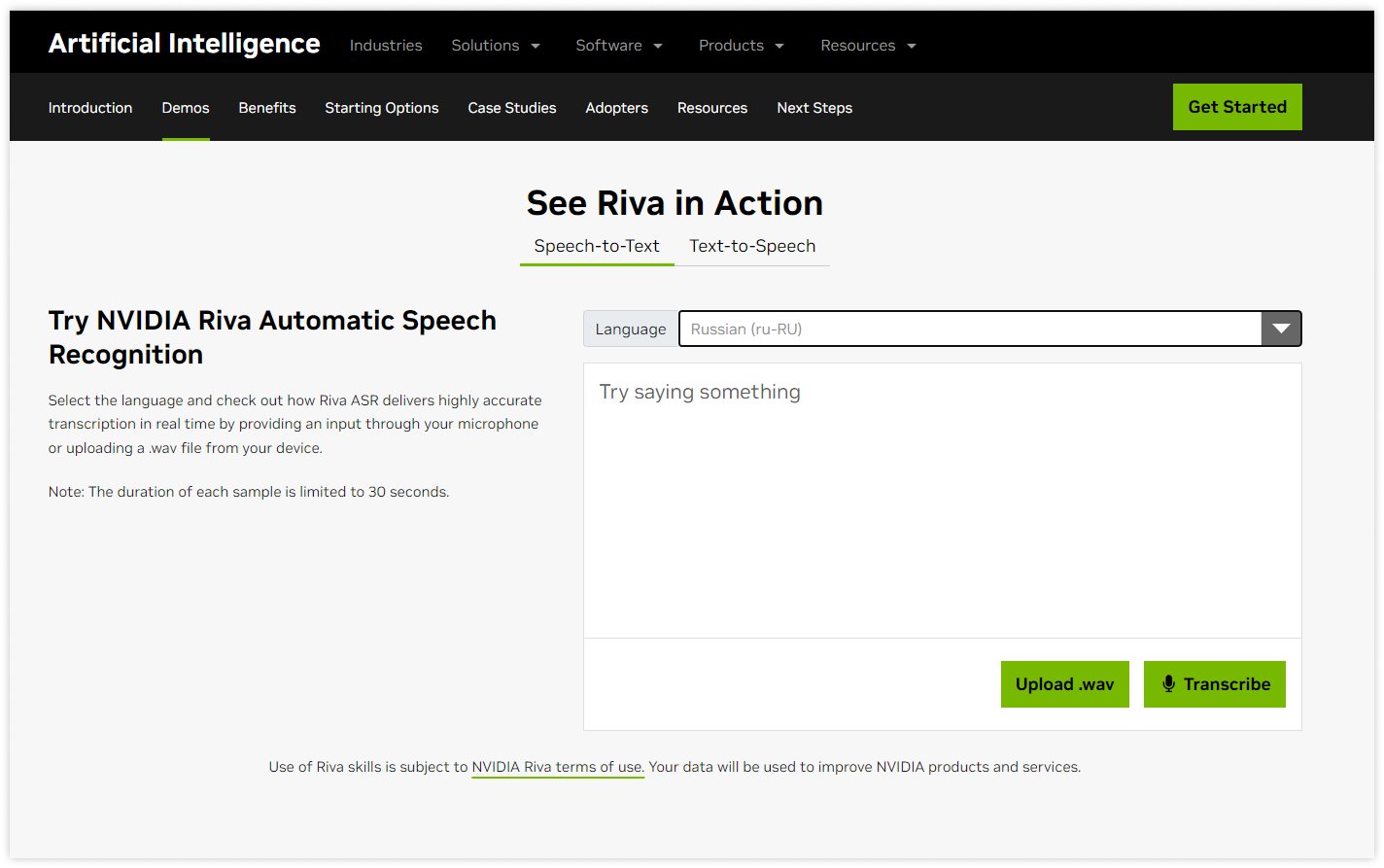Image resolution: width=1384 pixels, height=868 pixels.
Task: Open the Industries link
Action: point(386,46)
